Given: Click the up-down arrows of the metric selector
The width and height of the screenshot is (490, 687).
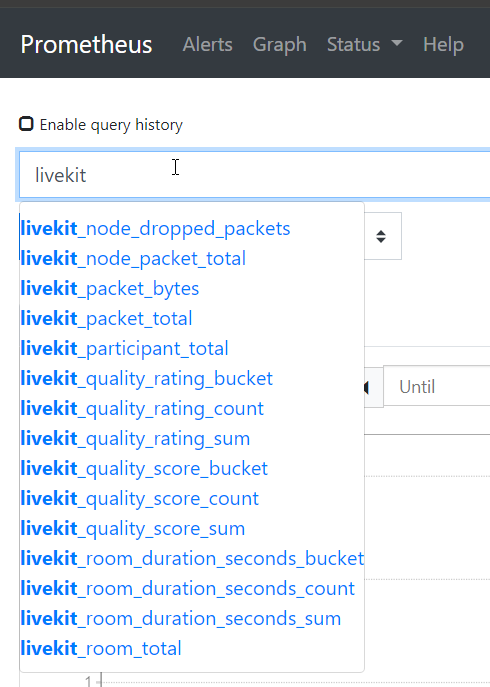Looking at the screenshot, I should (x=381, y=236).
